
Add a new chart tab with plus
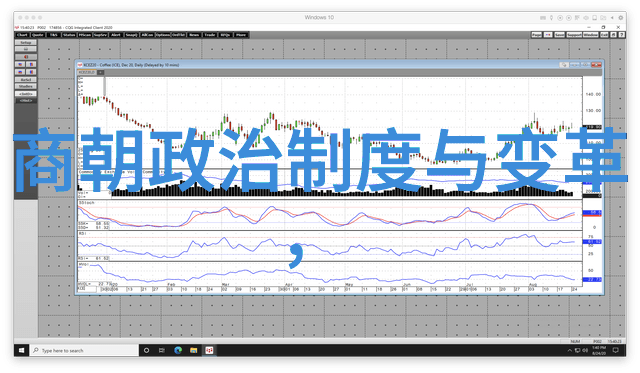(100, 72)
